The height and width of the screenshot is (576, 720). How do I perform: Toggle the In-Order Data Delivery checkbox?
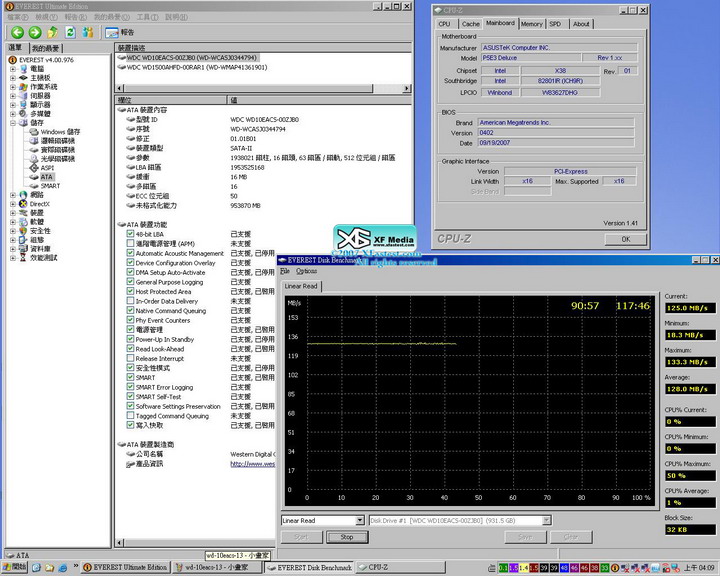pos(130,301)
